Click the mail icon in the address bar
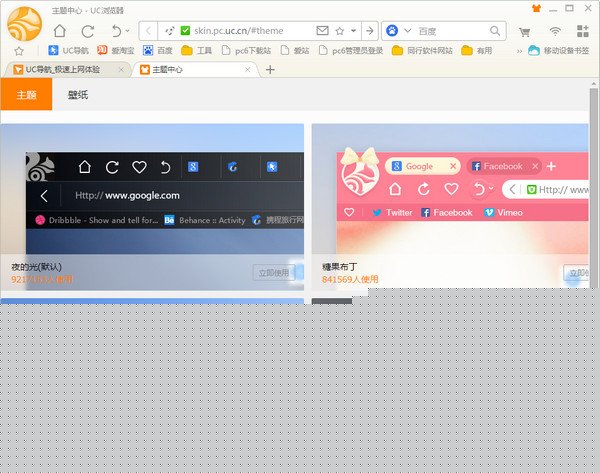This screenshot has width=600, height=473. click(x=322, y=31)
